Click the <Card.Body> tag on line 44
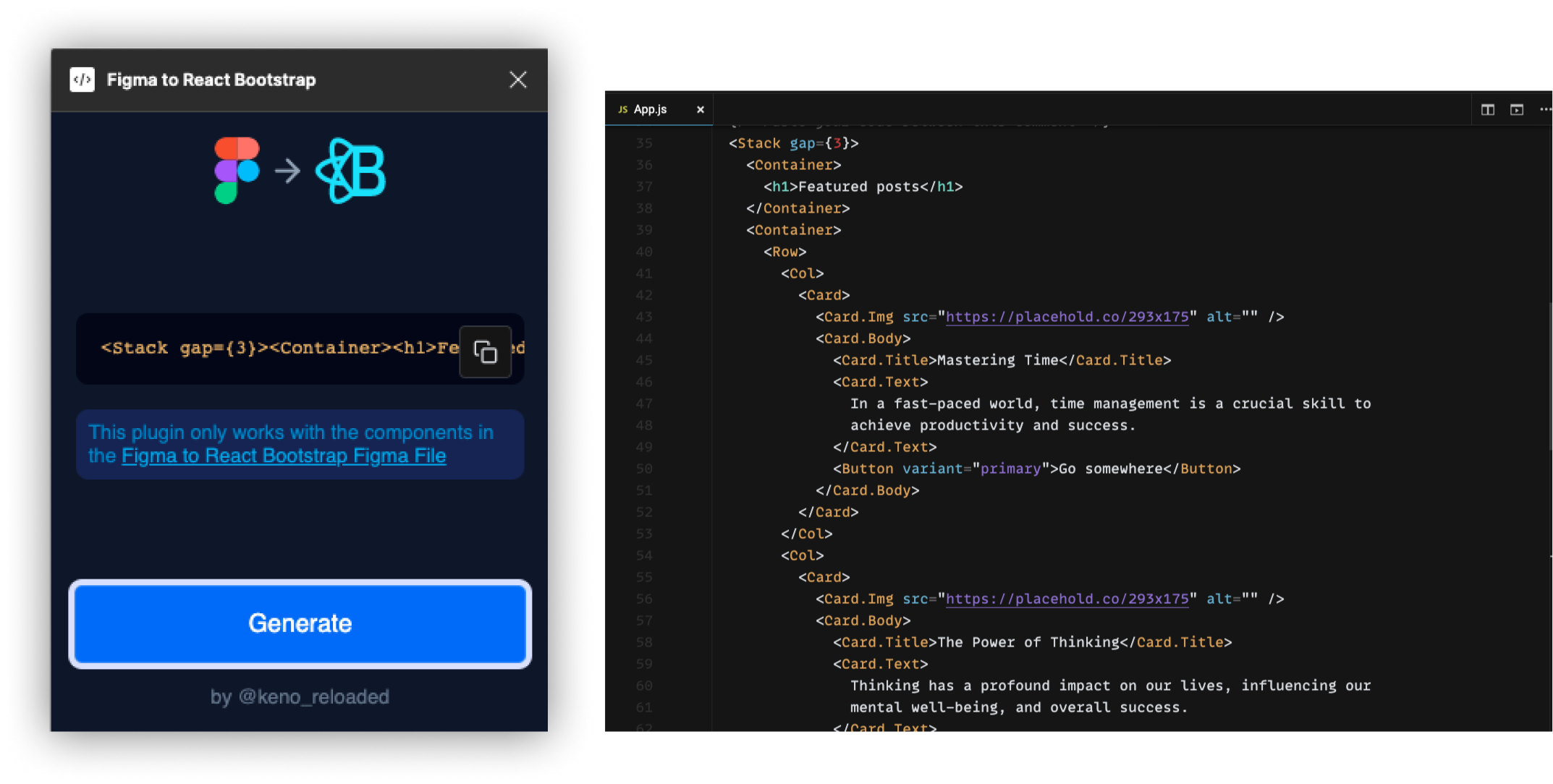This screenshot has width=1553, height=784. coord(863,338)
